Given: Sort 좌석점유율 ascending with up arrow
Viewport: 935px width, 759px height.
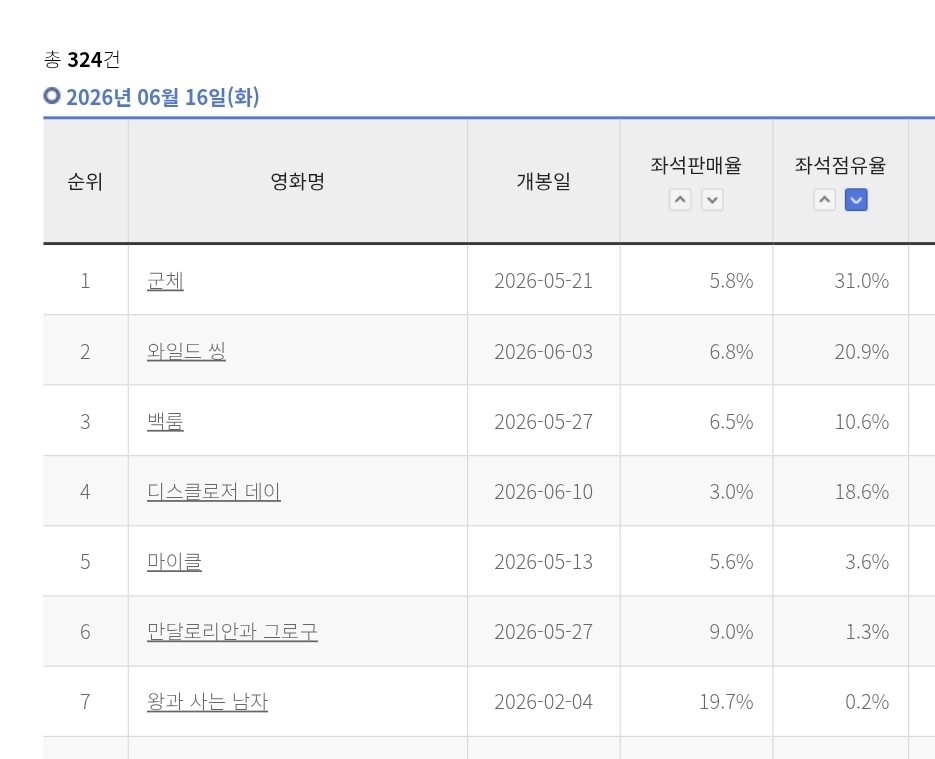Looking at the screenshot, I should pyautogui.click(x=824, y=200).
